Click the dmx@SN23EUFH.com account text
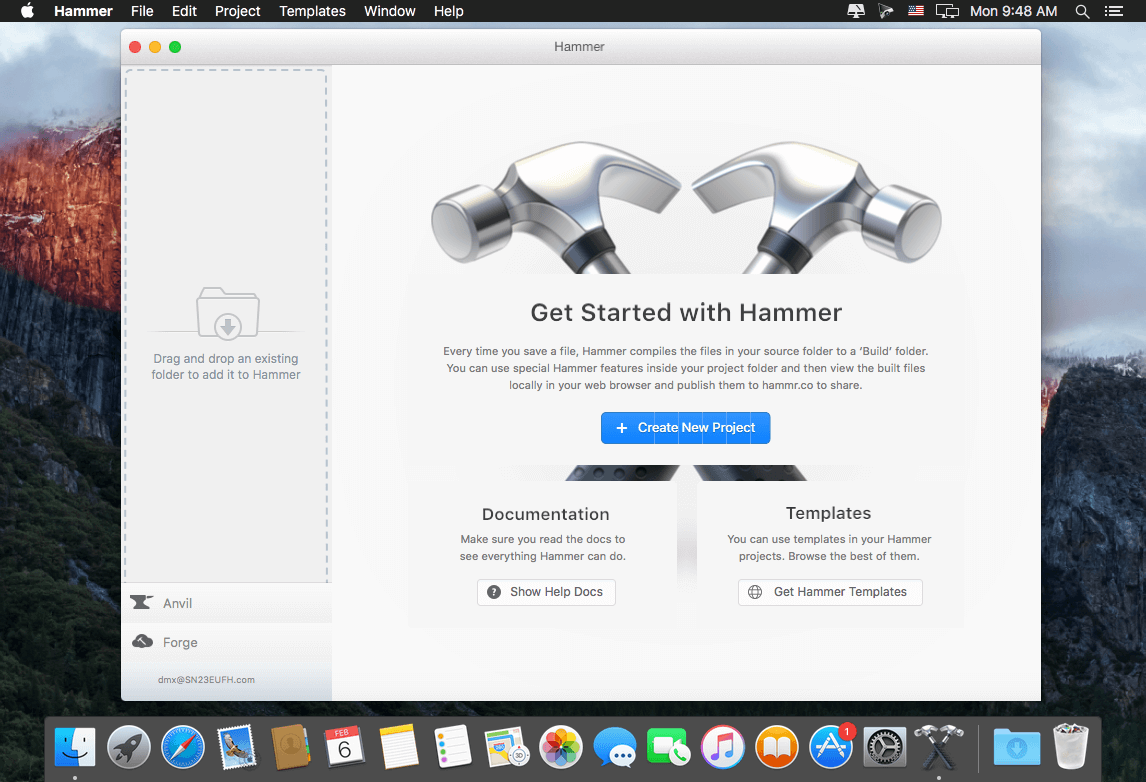The image size is (1146, 782). 206,680
